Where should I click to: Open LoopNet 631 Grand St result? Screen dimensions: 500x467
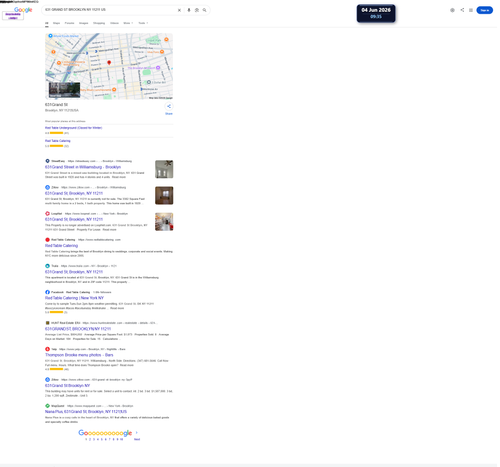pyautogui.click(x=74, y=219)
